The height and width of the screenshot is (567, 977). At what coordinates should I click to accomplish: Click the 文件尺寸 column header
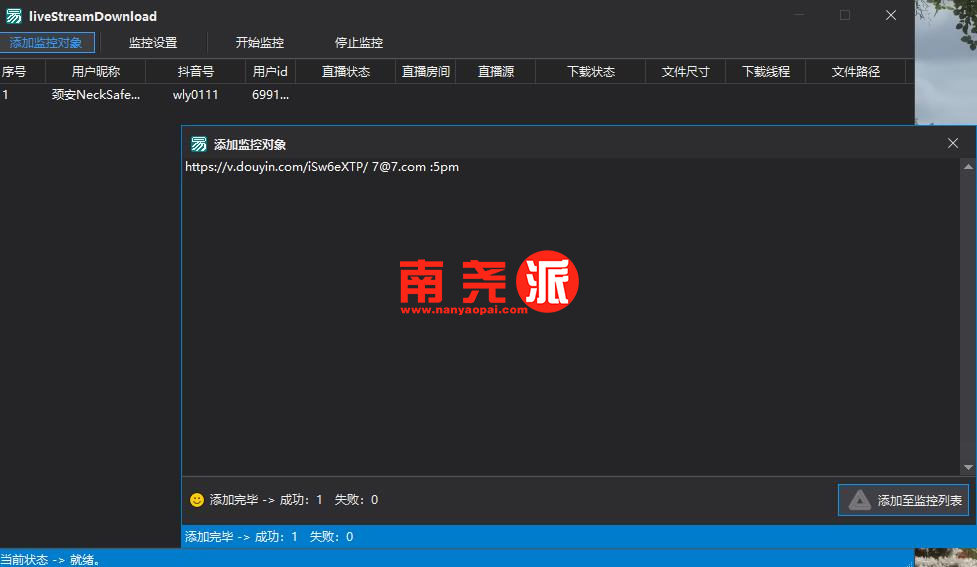coord(685,72)
